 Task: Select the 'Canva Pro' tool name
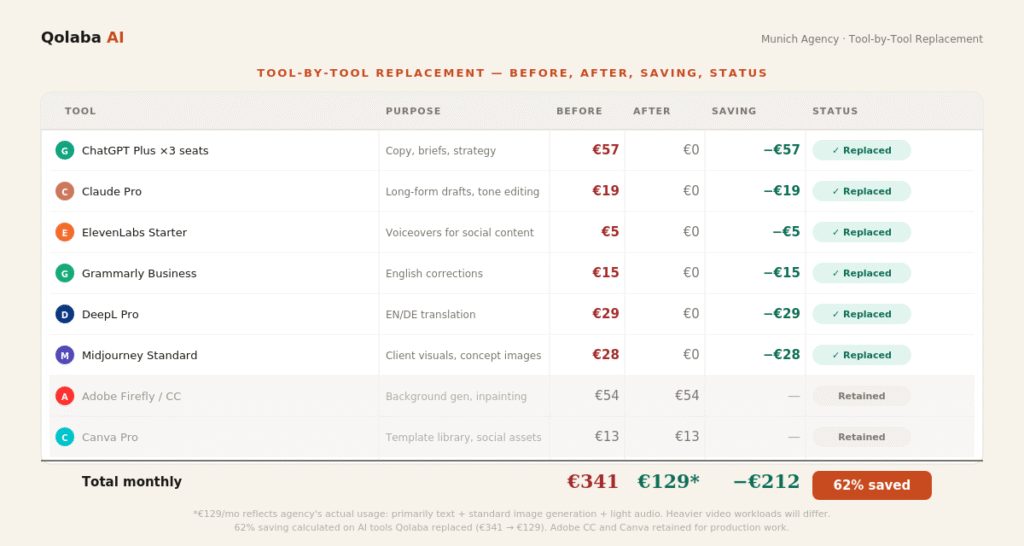click(x=110, y=437)
